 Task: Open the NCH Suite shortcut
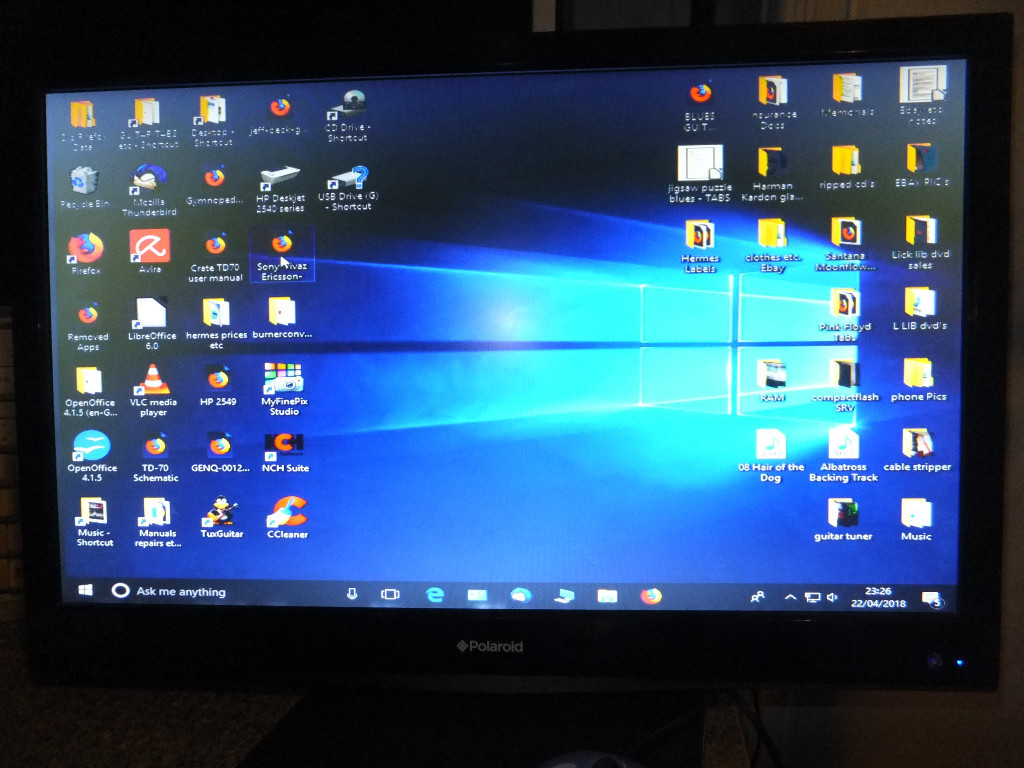285,453
